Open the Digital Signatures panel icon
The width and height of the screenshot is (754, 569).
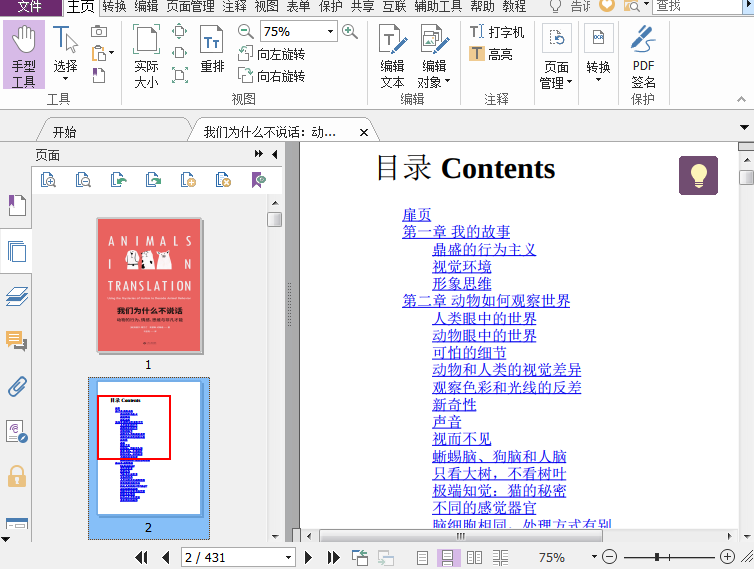[17, 431]
